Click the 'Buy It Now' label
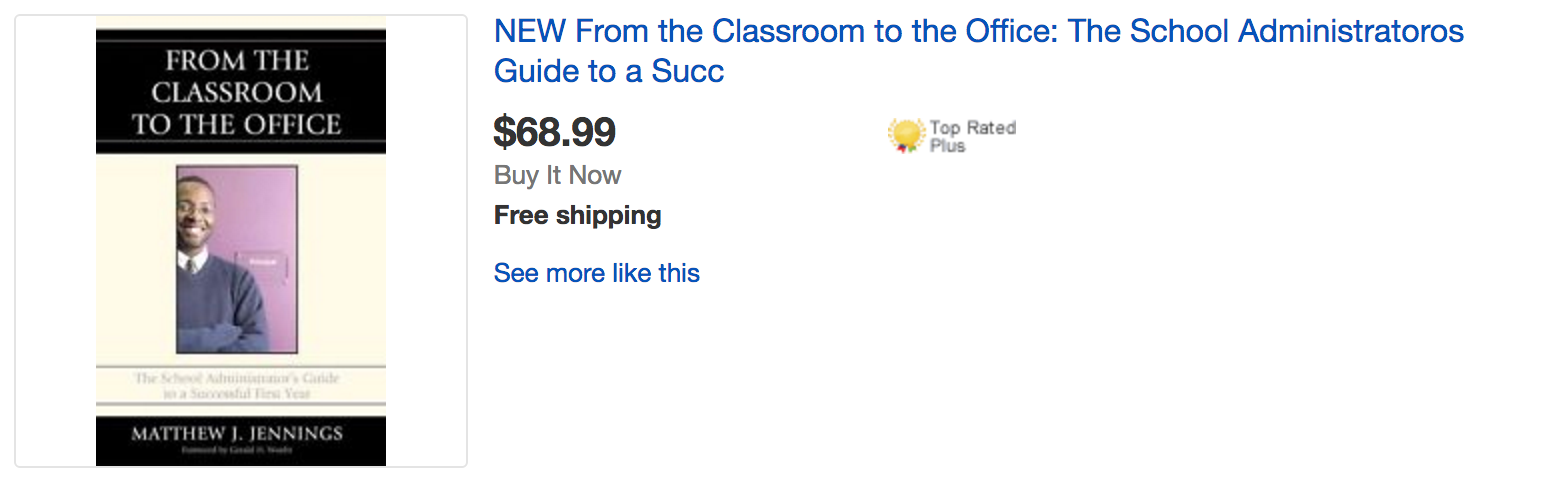Viewport: 1548px width, 484px height. click(x=557, y=175)
